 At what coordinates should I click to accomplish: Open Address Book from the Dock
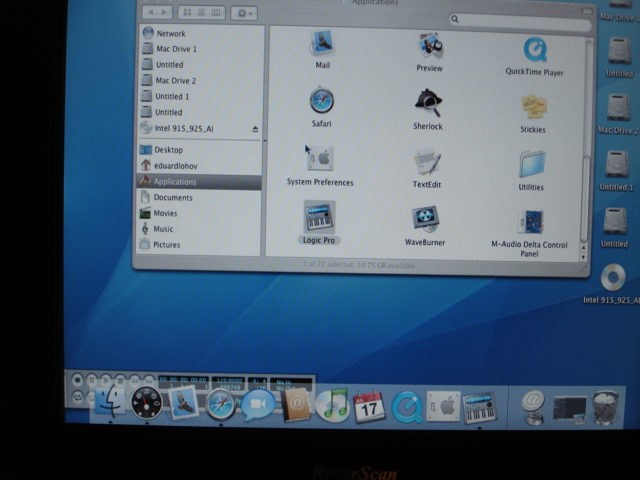point(296,405)
